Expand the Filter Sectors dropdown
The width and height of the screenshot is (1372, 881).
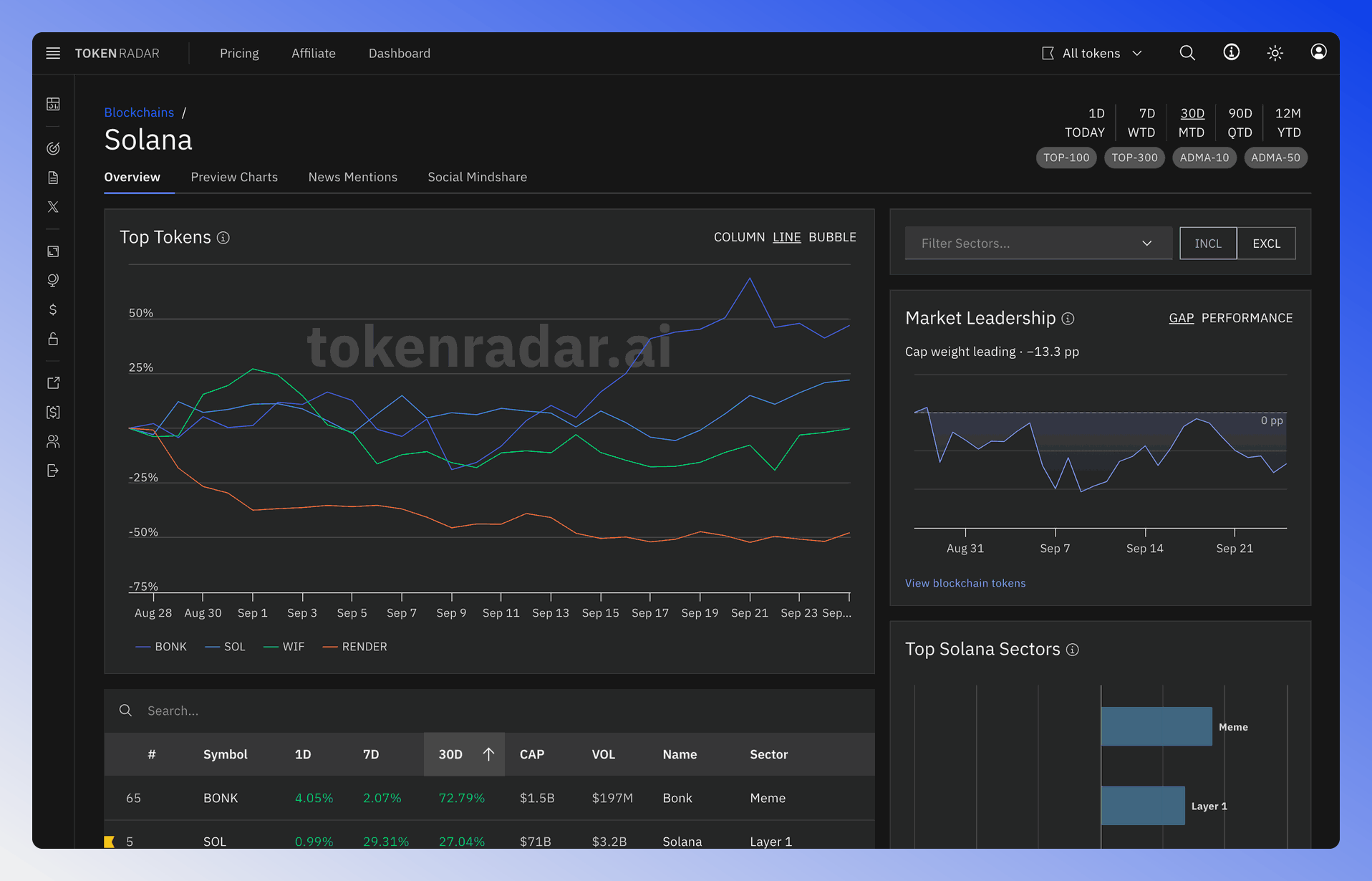pyautogui.click(x=1038, y=244)
